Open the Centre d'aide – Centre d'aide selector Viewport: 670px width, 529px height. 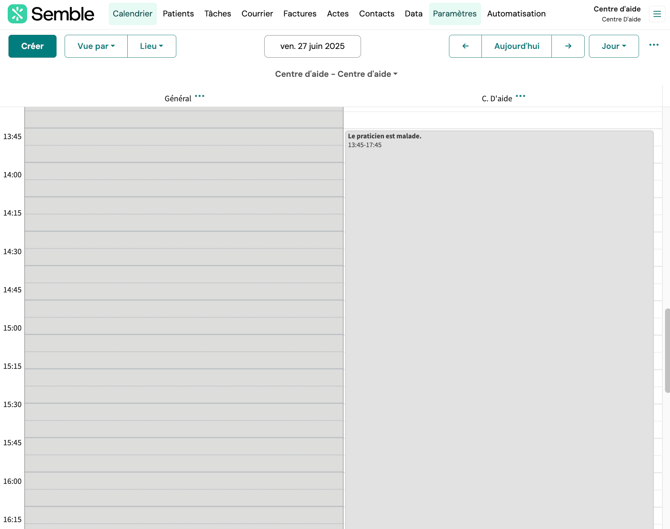[336, 74]
